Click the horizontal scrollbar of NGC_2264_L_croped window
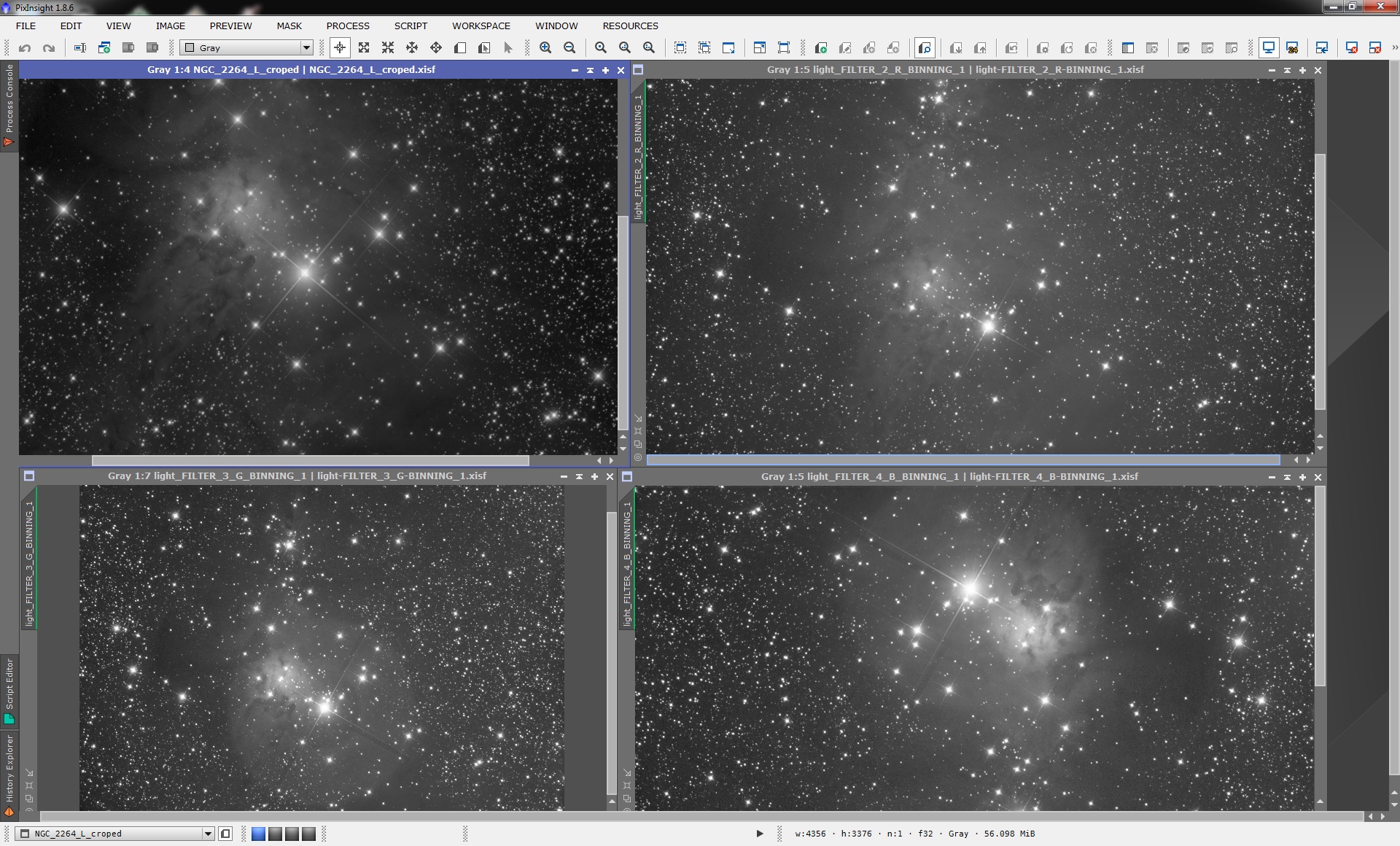This screenshot has height=846, width=1400. coord(310,460)
